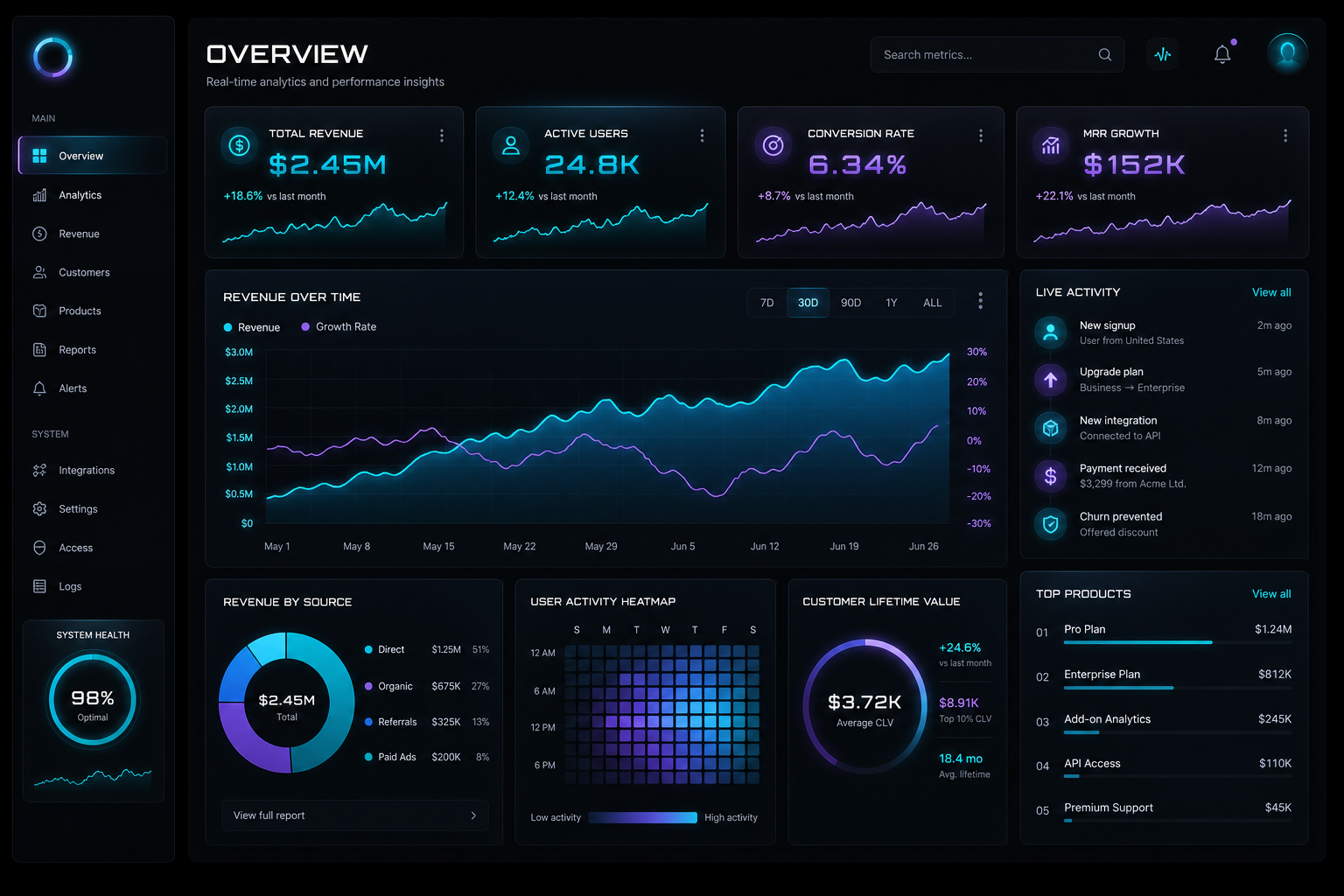The width and height of the screenshot is (1344, 896).
Task: Click the Pro Plan progress bar
Action: (1178, 642)
